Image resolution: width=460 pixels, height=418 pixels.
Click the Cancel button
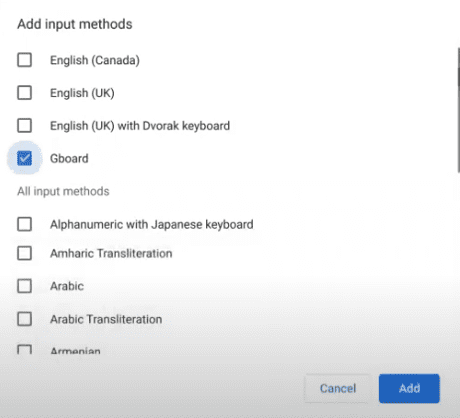338,388
